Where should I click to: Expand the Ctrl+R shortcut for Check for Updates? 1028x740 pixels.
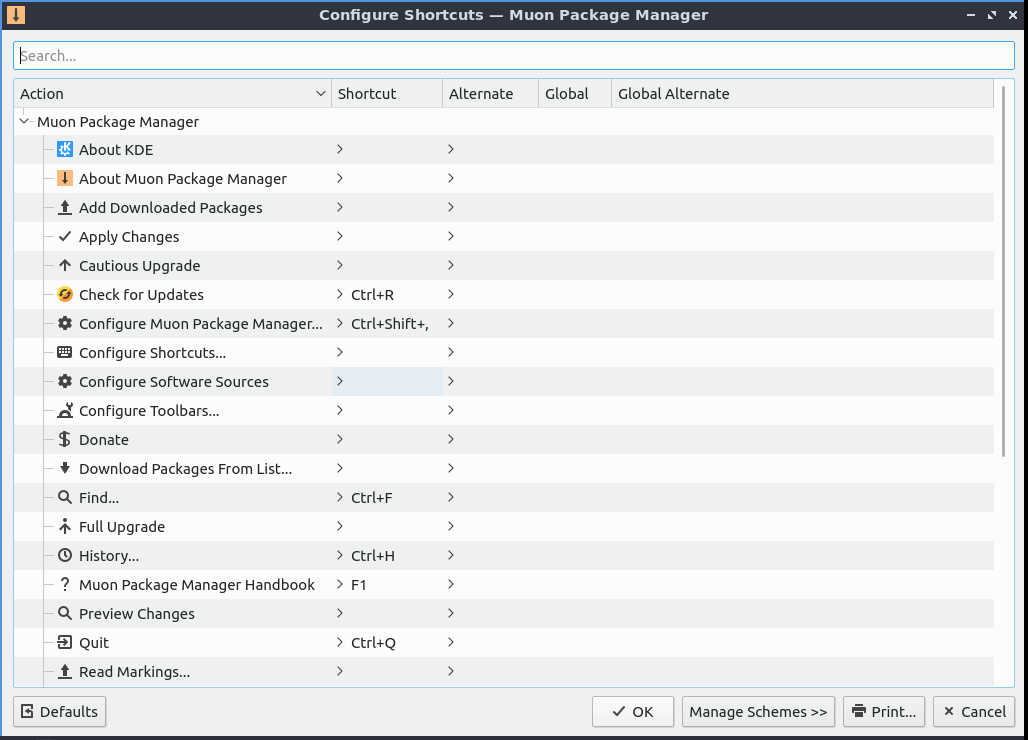click(341, 295)
